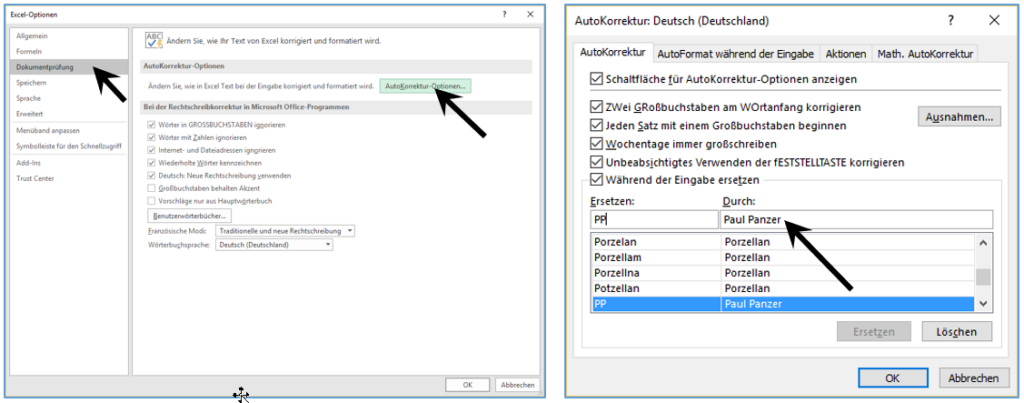Click the help question mark in Excel-Optionen
Screen dimensions: 1024x403
click(505, 14)
